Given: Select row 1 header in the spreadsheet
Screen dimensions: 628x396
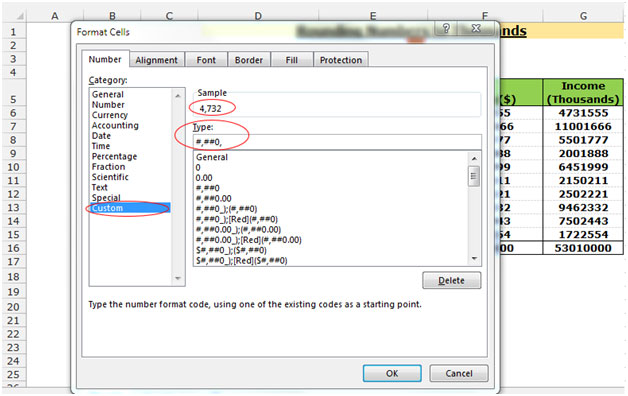Looking at the screenshot, I should coord(14,32).
